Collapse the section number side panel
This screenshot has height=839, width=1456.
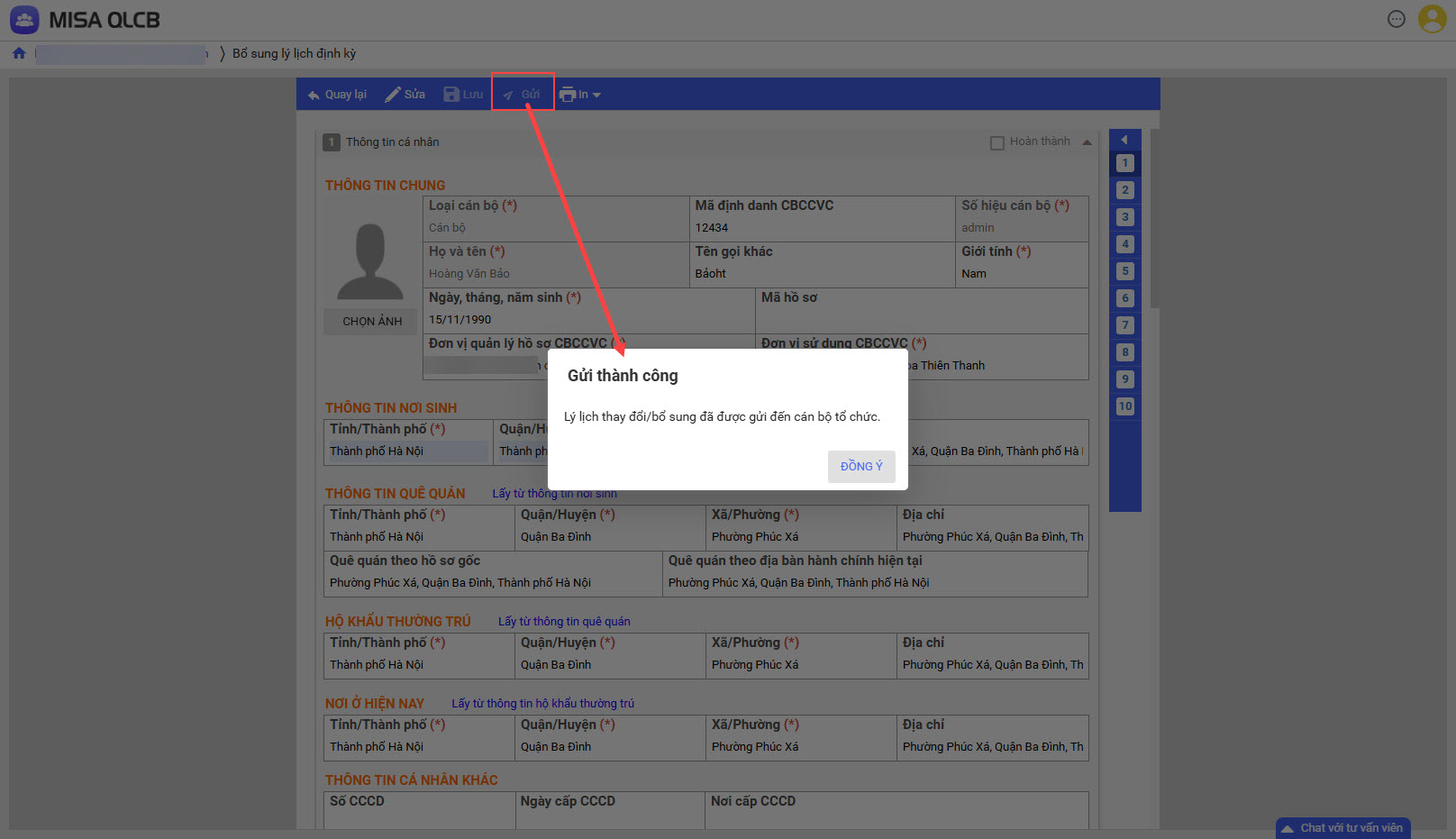[x=1124, y=140]
